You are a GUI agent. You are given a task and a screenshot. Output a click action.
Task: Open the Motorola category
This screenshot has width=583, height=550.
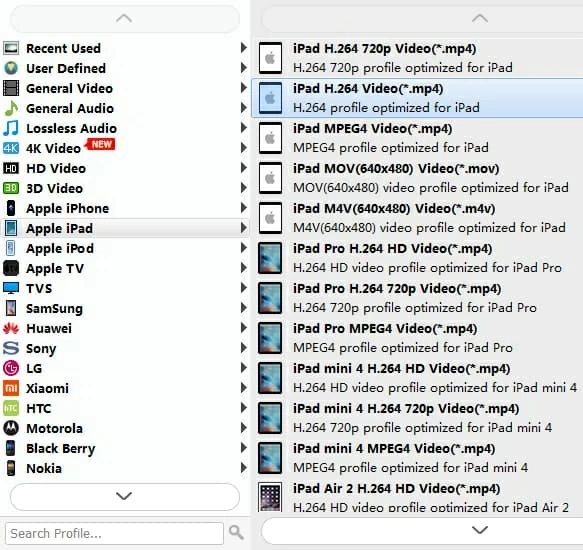[125, 428]
